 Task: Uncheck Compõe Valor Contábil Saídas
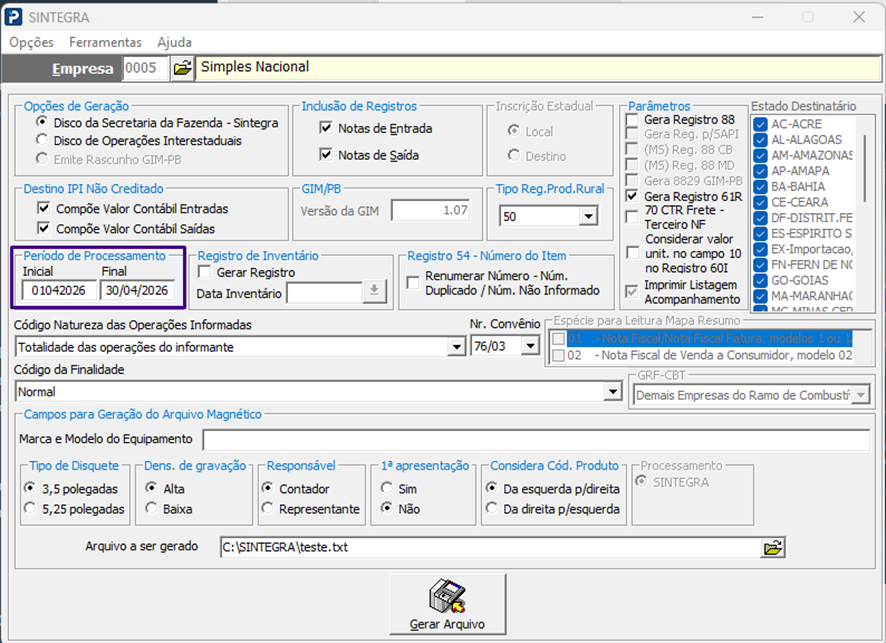coord(43,228)
